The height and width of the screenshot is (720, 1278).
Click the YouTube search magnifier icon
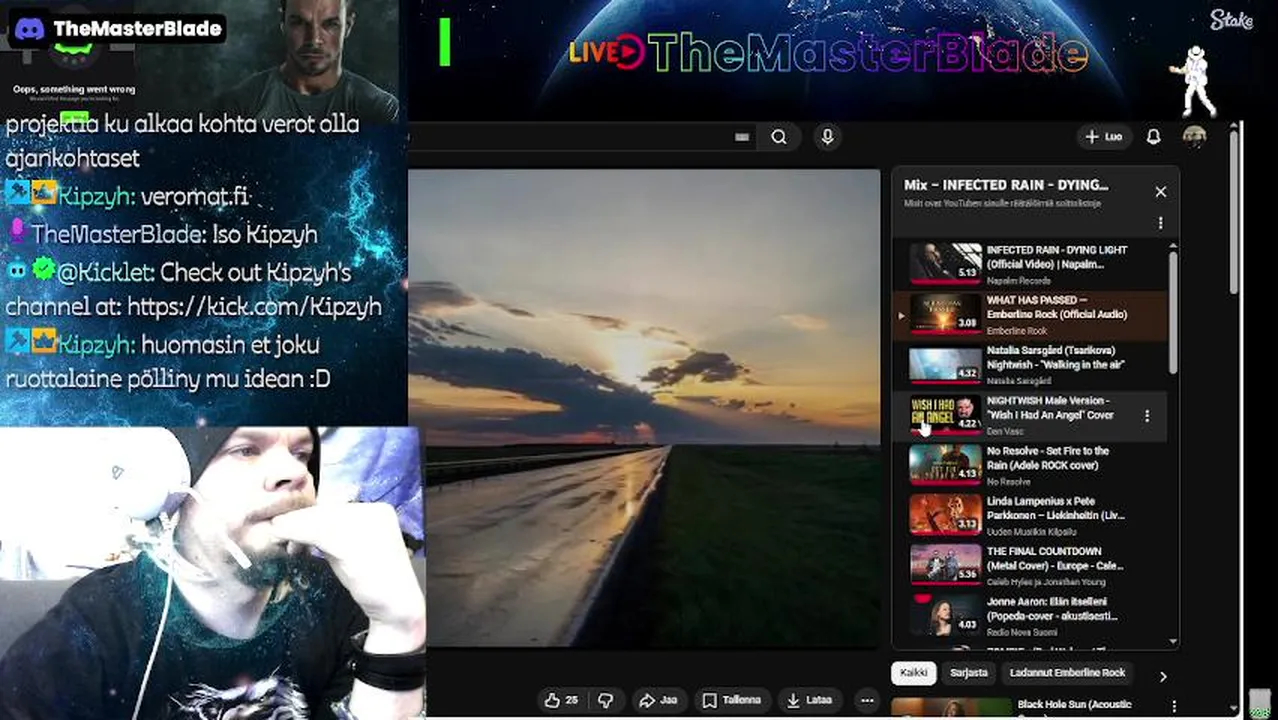[779, 137]
